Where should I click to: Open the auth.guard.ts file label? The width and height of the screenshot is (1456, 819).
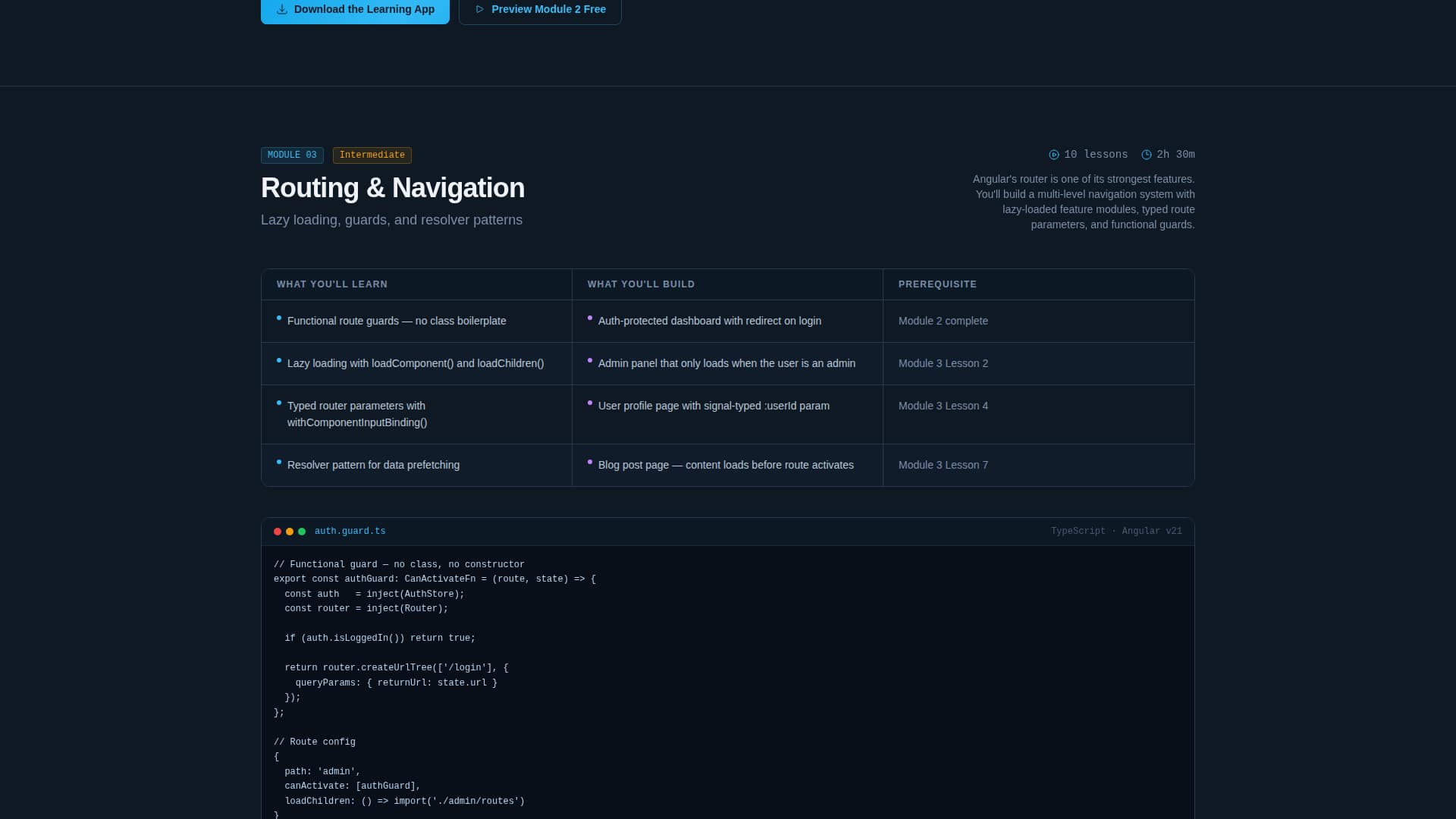[350, 532]
